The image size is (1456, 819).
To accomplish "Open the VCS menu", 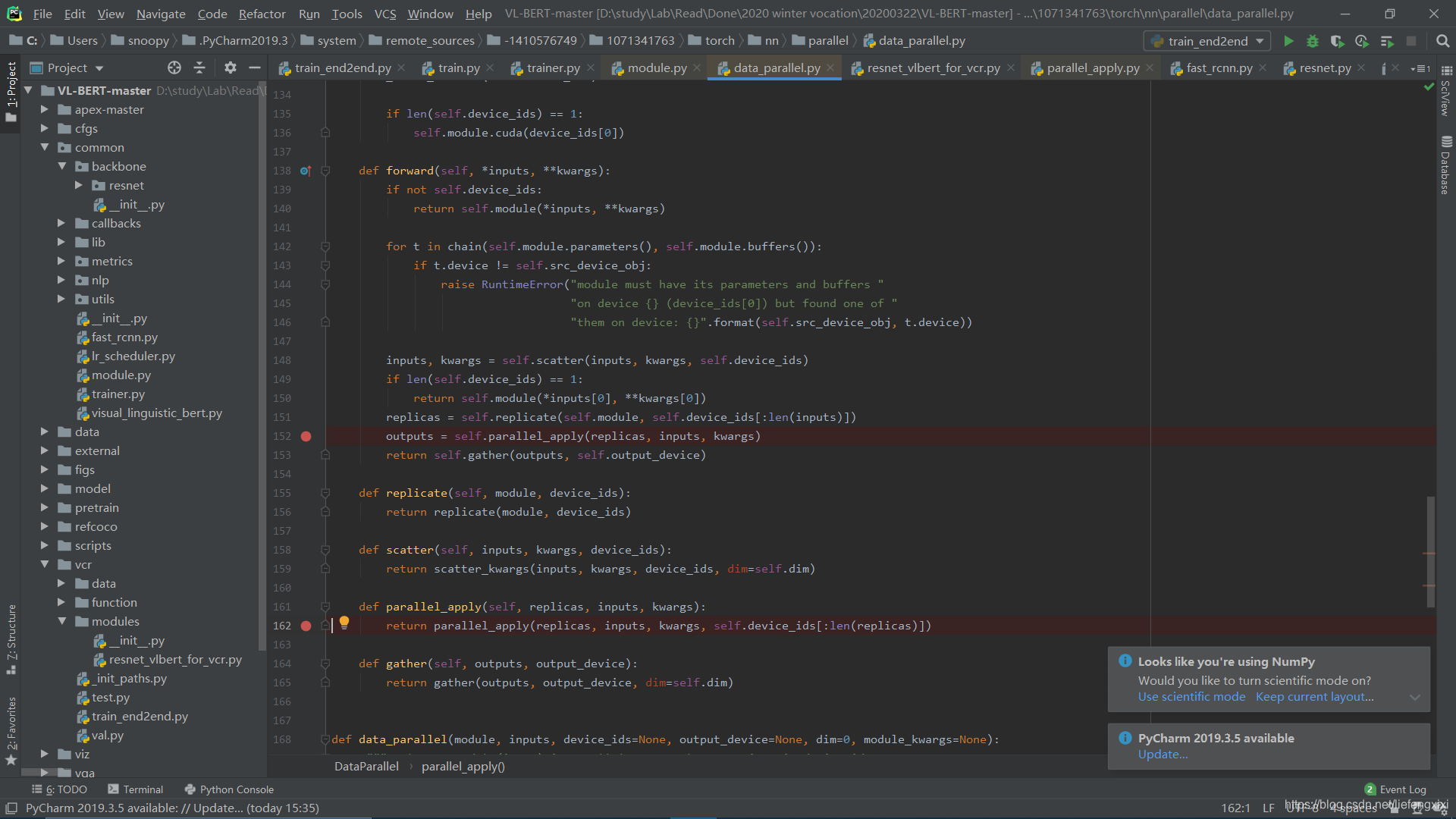I will tap(385, 14).
